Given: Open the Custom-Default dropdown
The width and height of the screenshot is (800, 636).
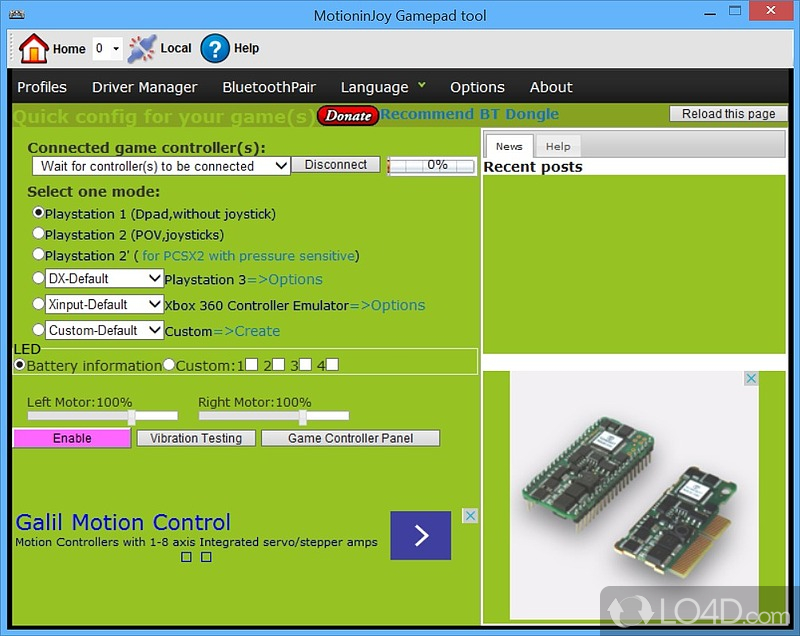Looking at the screenshot, I should click(104, 330).
